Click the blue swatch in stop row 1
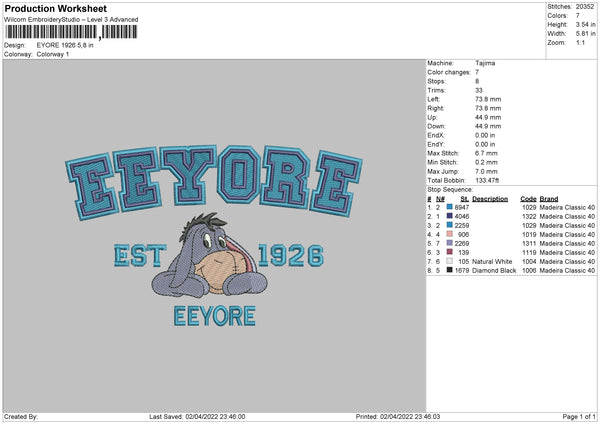Screen dimensions: 600x424 point(450,207)
